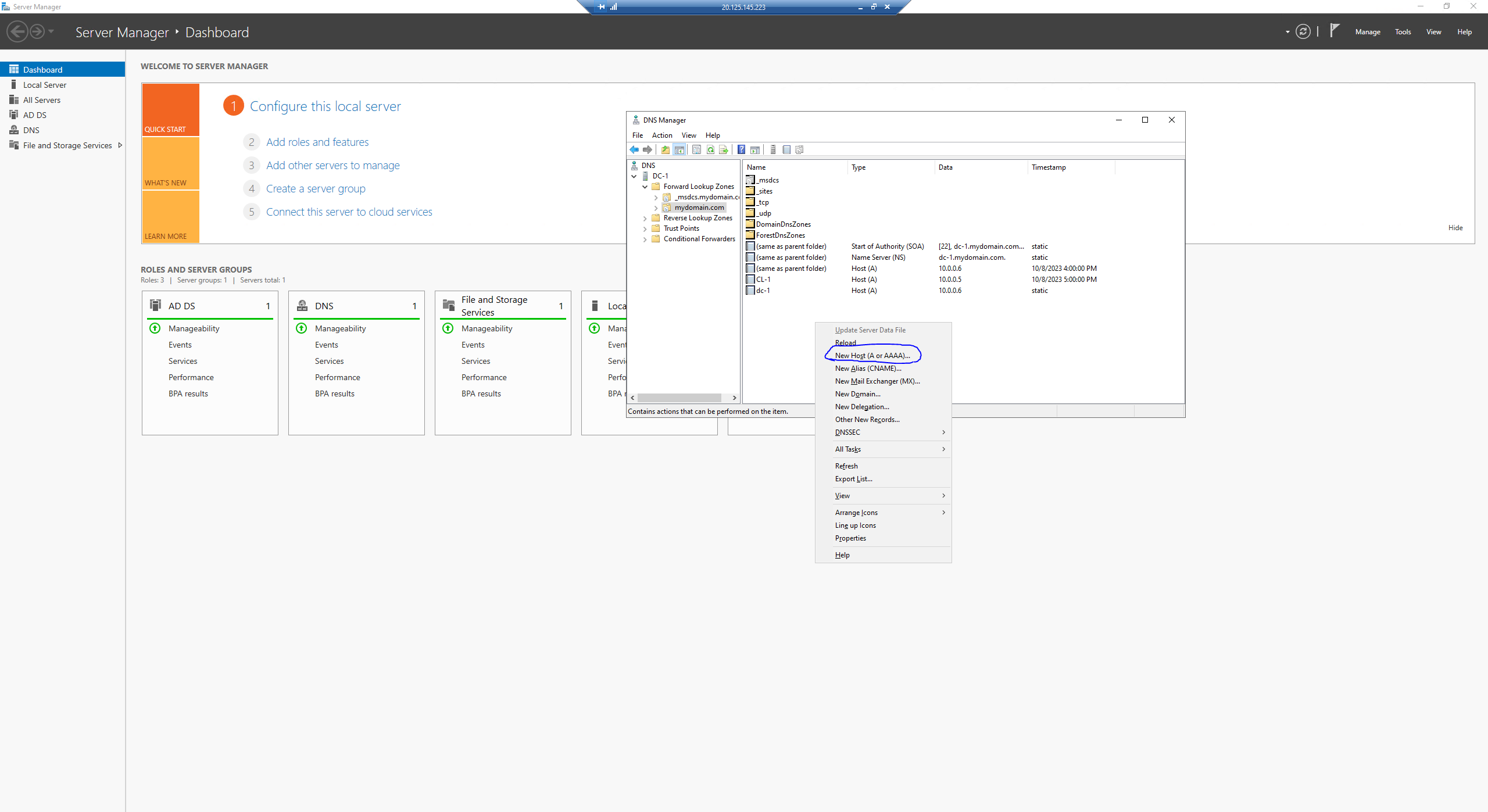Show or hide the Action pane icon
The height and width of the screenshot is (812, 1488).
click(x=754, y=150)
